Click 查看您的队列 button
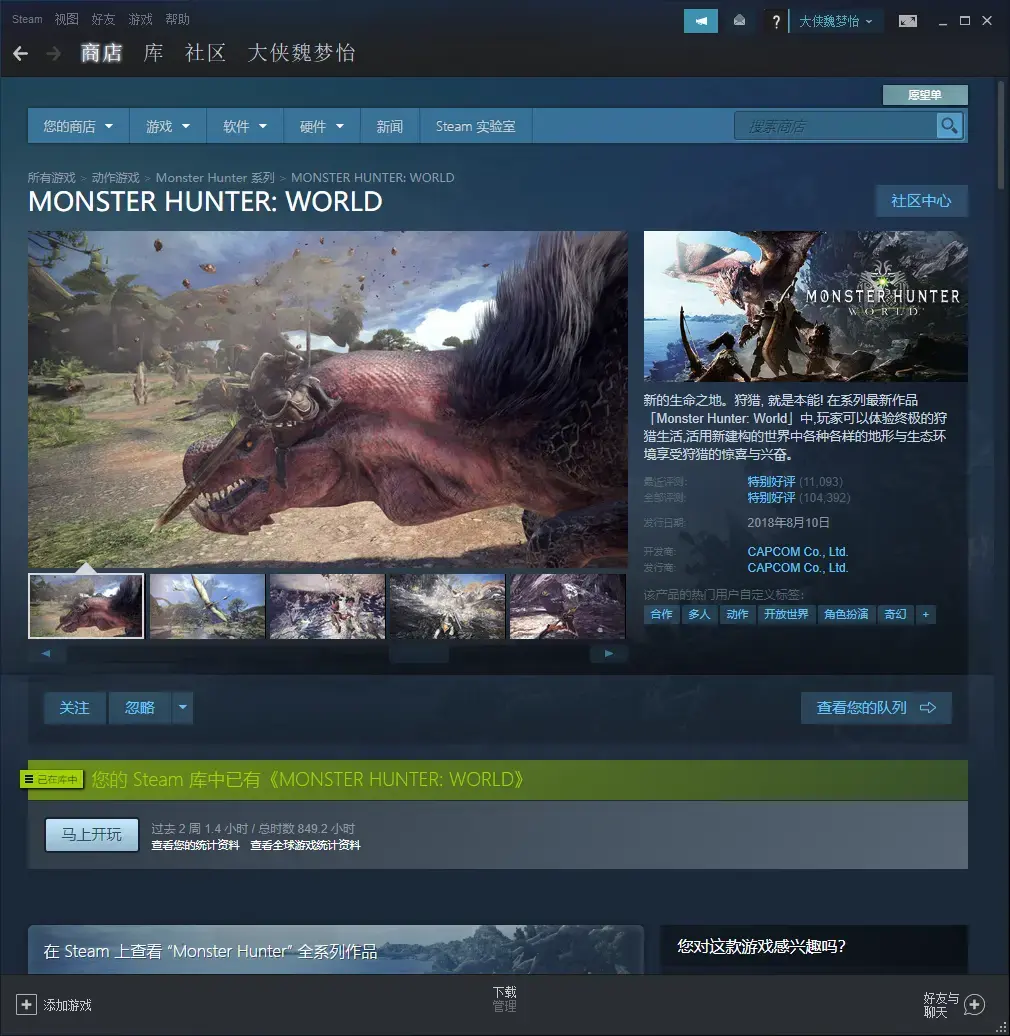The height and width of the screenshot is (1036, 1010). pyautogui.click(x=876, y=708)
